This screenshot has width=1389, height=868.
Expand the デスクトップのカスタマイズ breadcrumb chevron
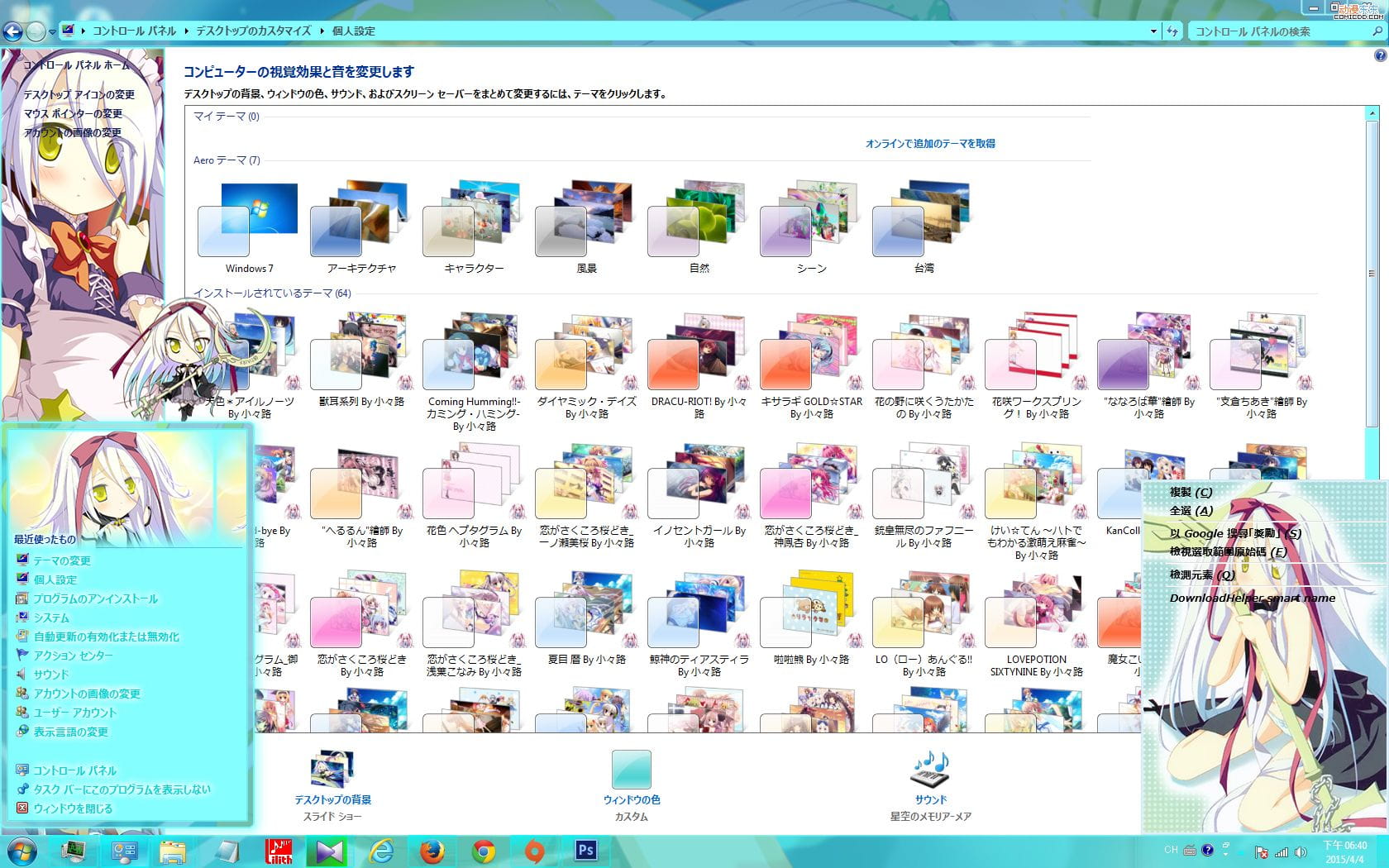coord(322,31)
